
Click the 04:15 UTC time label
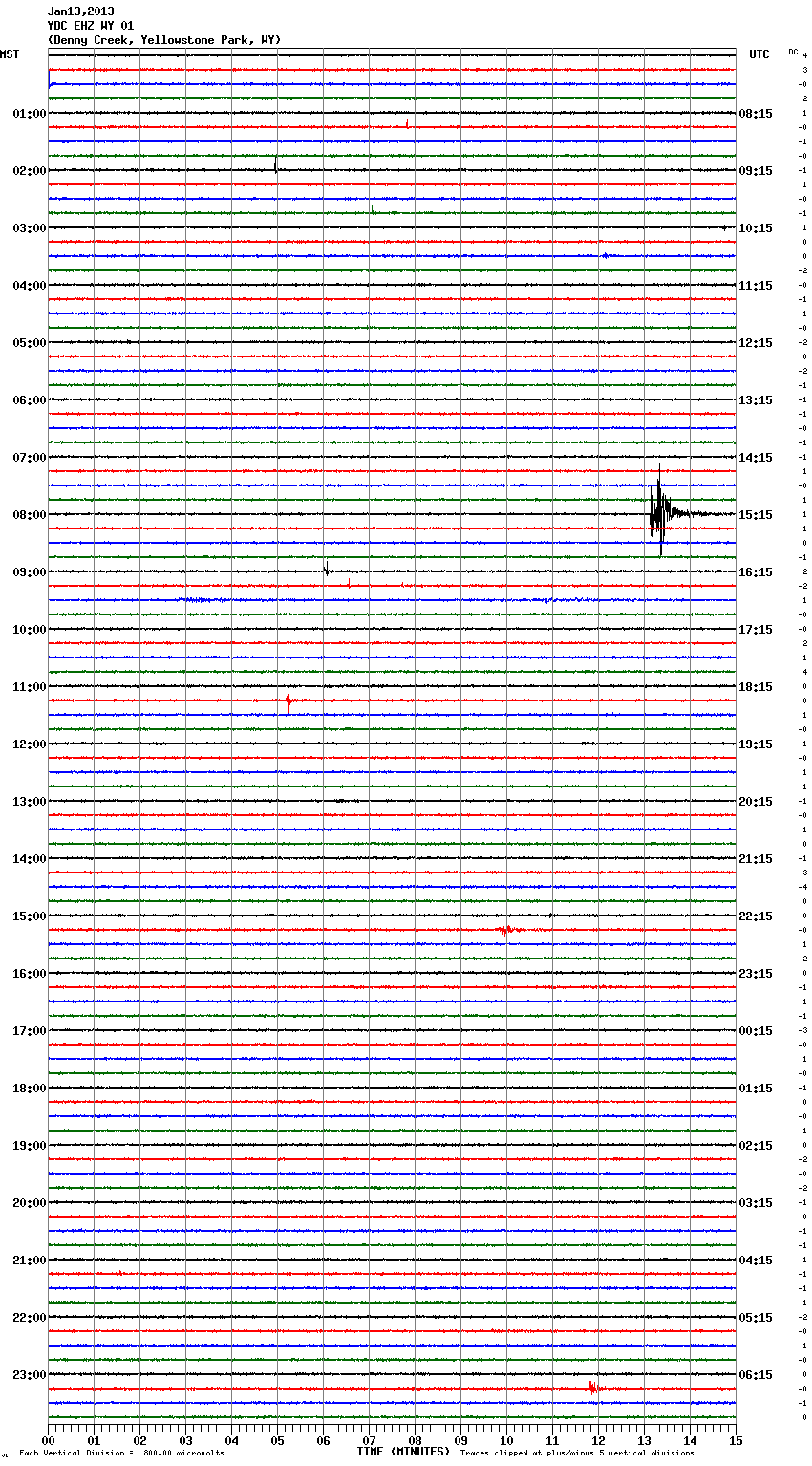click(x=756, y=1261)
